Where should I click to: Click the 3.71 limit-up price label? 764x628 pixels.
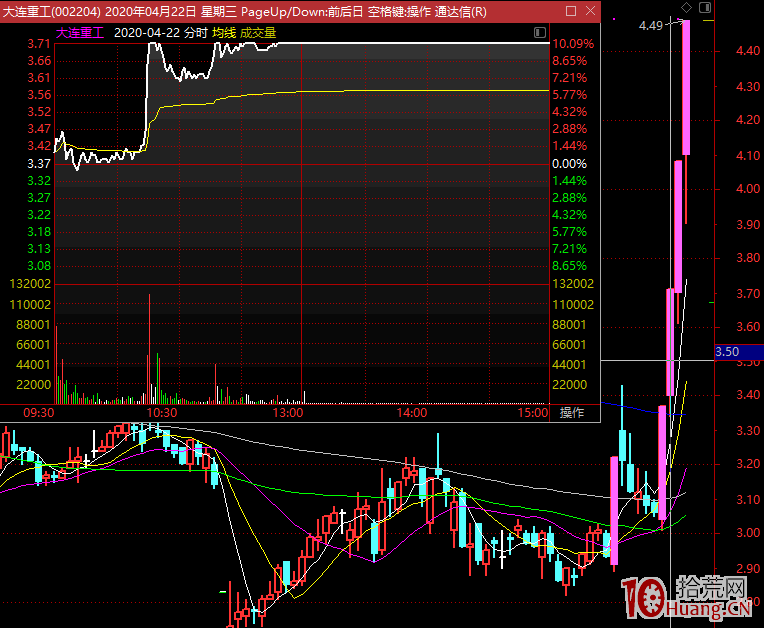click(x=39, y=44)
